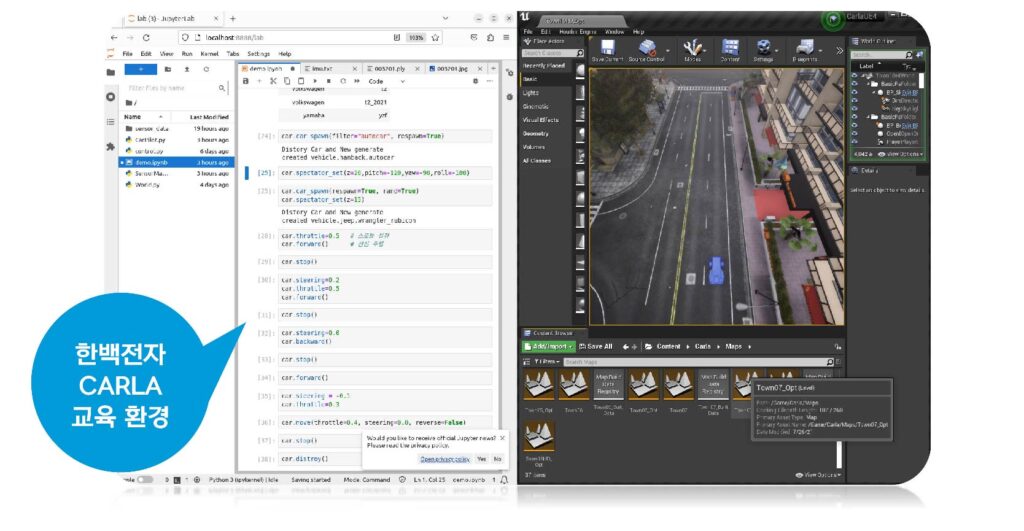Paste cell using the paste icon
The height and width of the screenshot is (531, 1024).
(300, 81)
